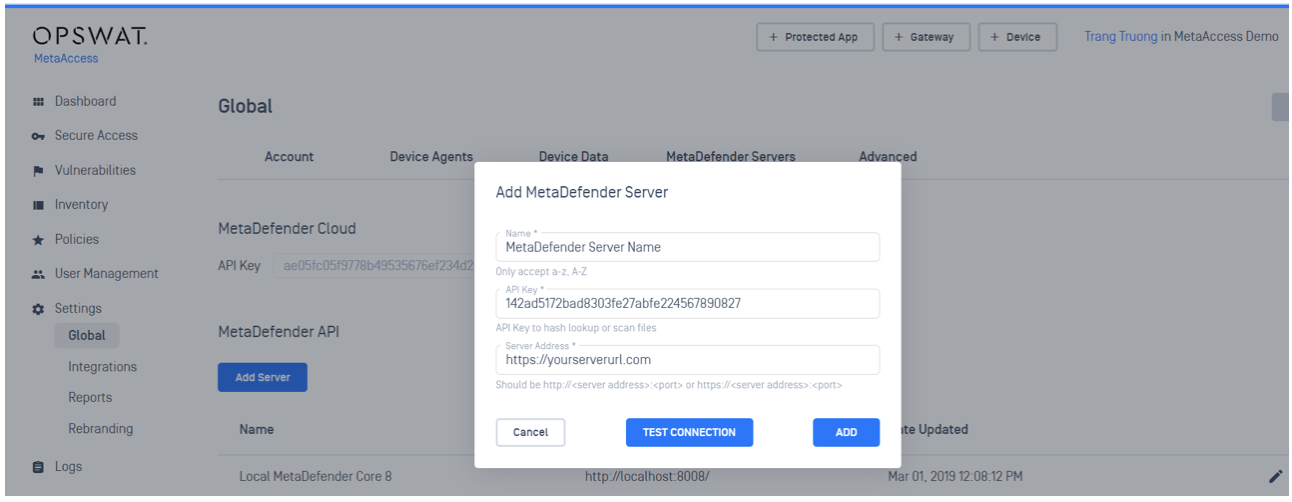Collapse the Settings menu item
The width and height of the screenshot is (1292, 502).
[78, 309]
